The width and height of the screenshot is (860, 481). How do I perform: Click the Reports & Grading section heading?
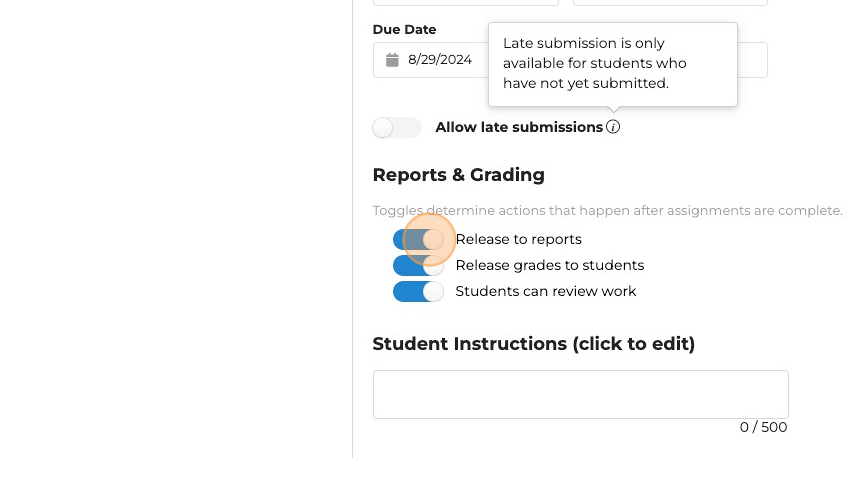tap(458, 175)
